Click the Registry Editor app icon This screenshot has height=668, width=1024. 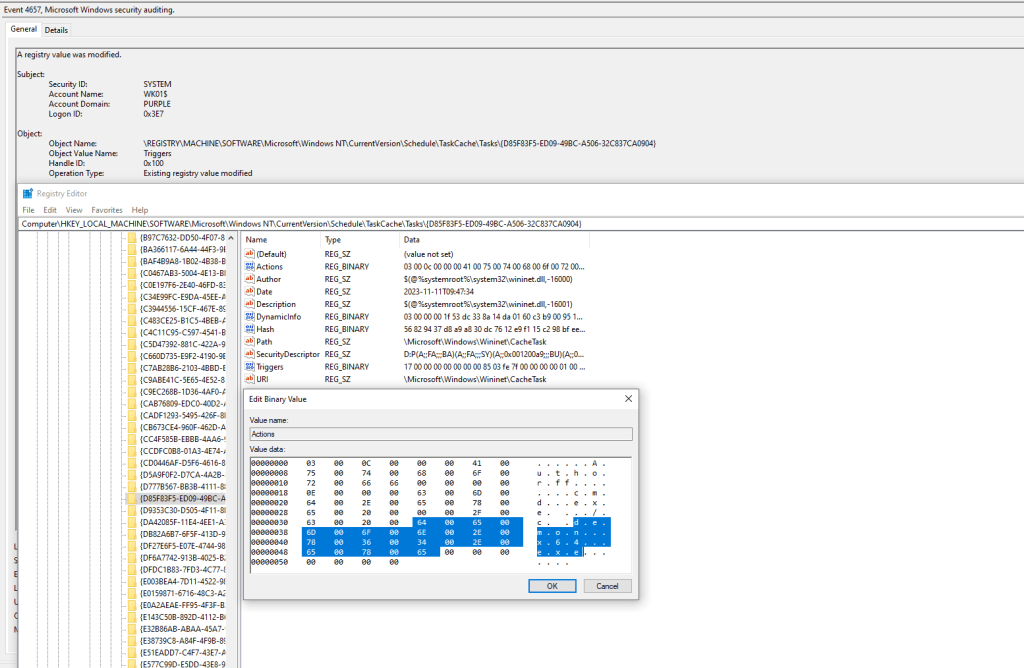coord(28,193)
